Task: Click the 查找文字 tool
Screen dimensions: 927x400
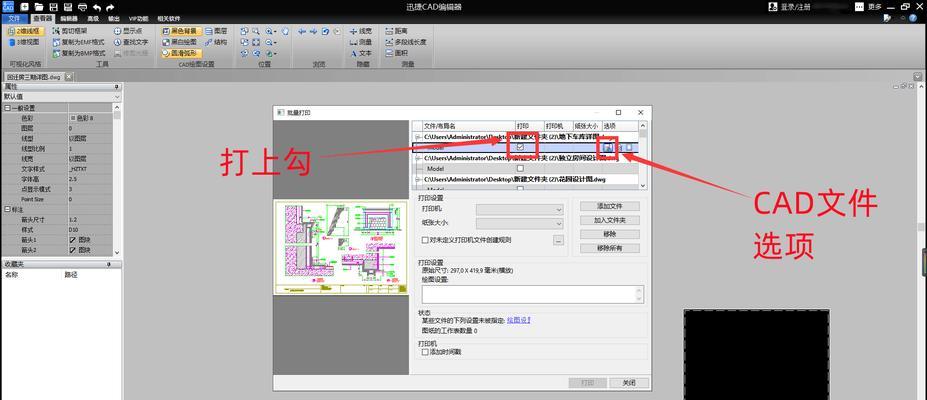Action: 131,42
